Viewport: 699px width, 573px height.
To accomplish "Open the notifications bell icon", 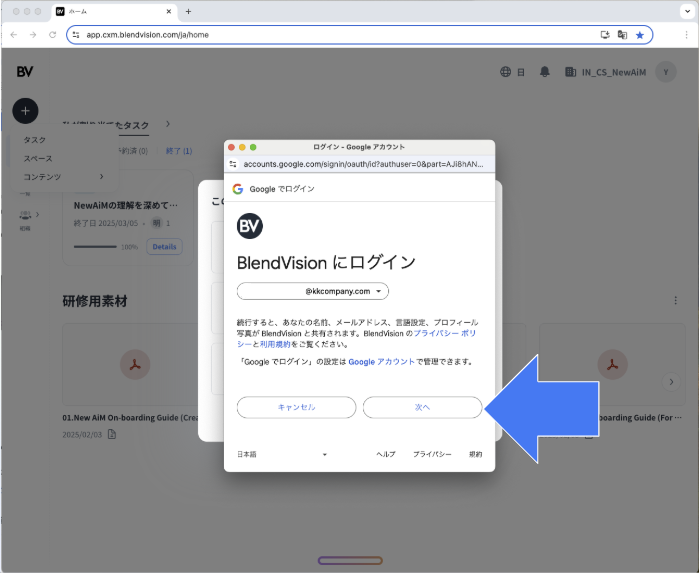I will (x=545, y=72).
